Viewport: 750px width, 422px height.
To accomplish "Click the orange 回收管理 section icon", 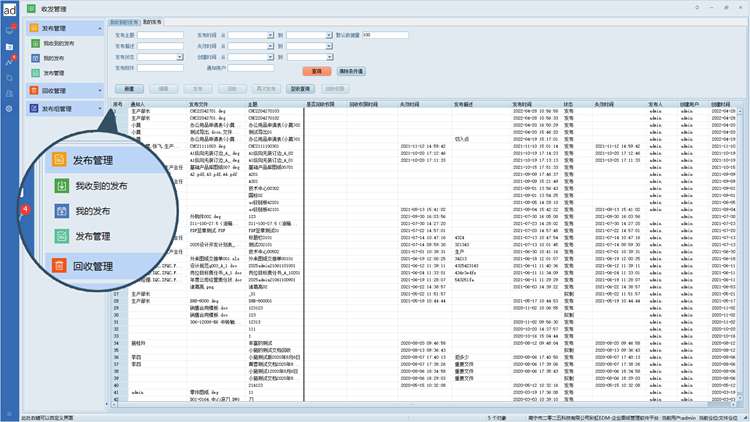I will [32, 90].
